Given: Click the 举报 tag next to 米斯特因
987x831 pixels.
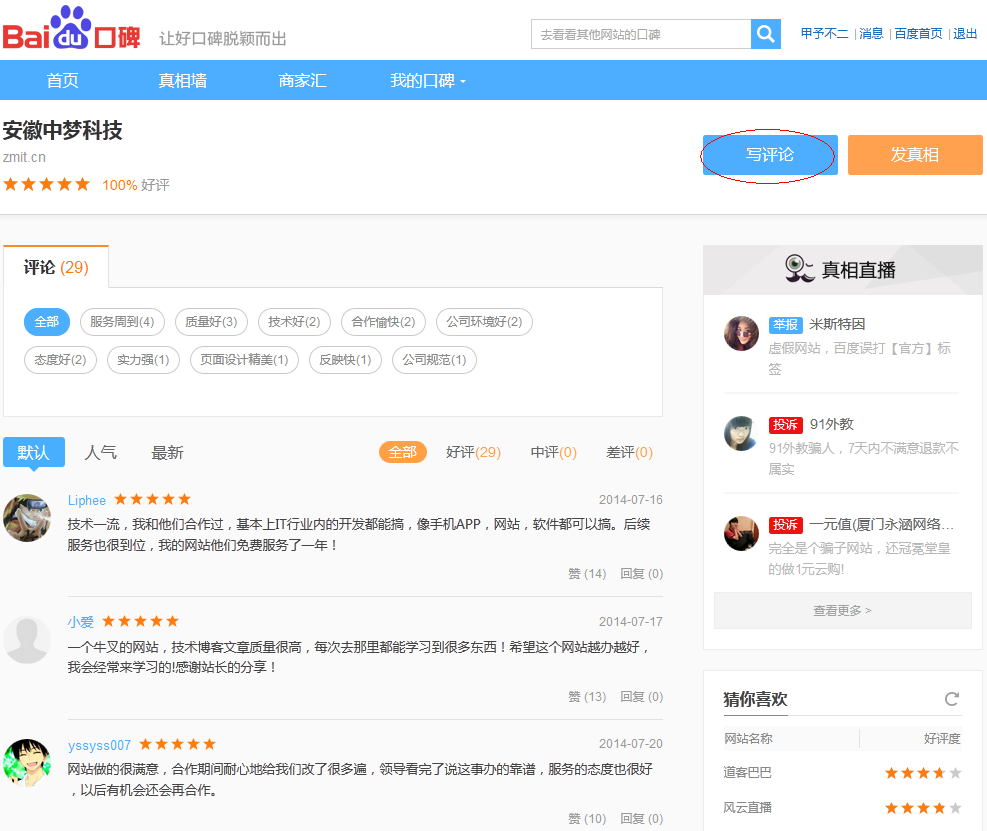Looking at the screenshot, I should tap(785, 325).
